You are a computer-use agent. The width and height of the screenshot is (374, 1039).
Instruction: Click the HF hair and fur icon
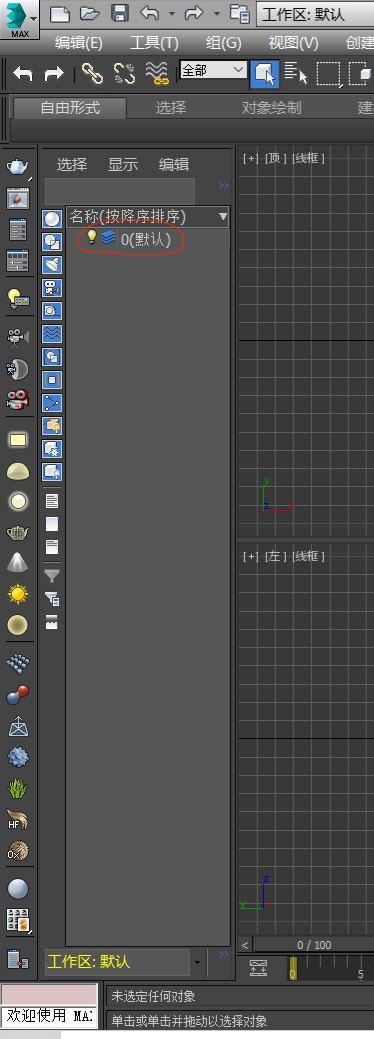[x=17, y=820]
